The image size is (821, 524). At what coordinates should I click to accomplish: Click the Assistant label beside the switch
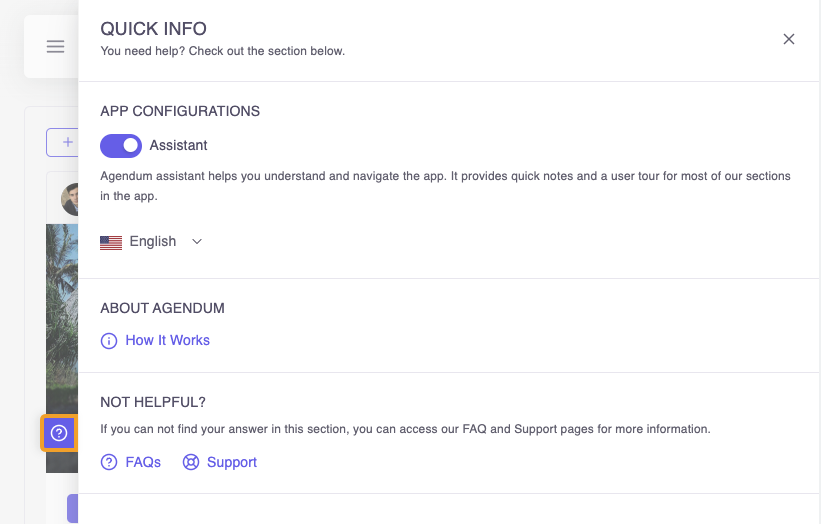[179, 146]
